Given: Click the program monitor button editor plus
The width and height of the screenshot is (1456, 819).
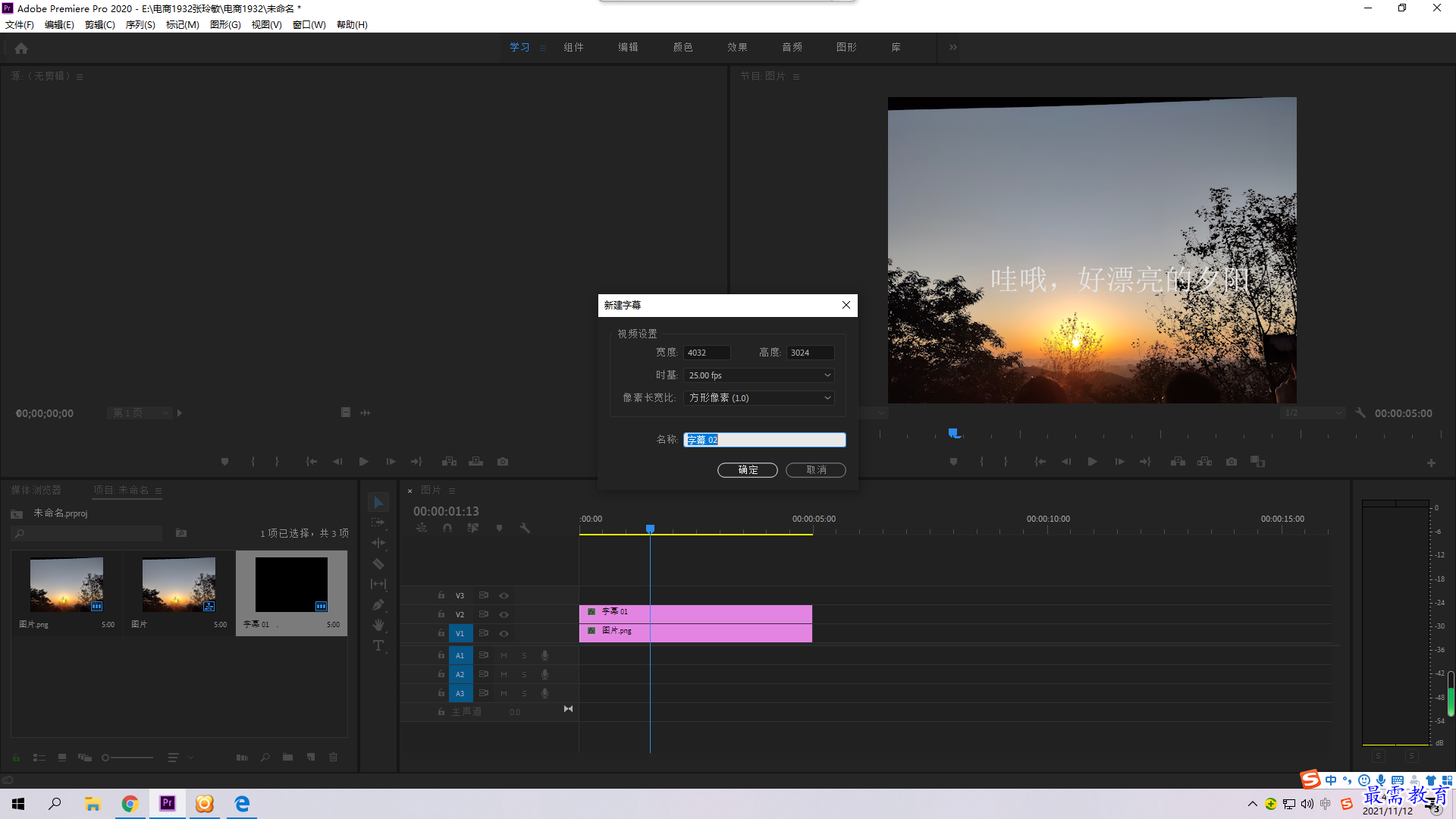Looking at the screenshot, I should tap(1431, 463).
